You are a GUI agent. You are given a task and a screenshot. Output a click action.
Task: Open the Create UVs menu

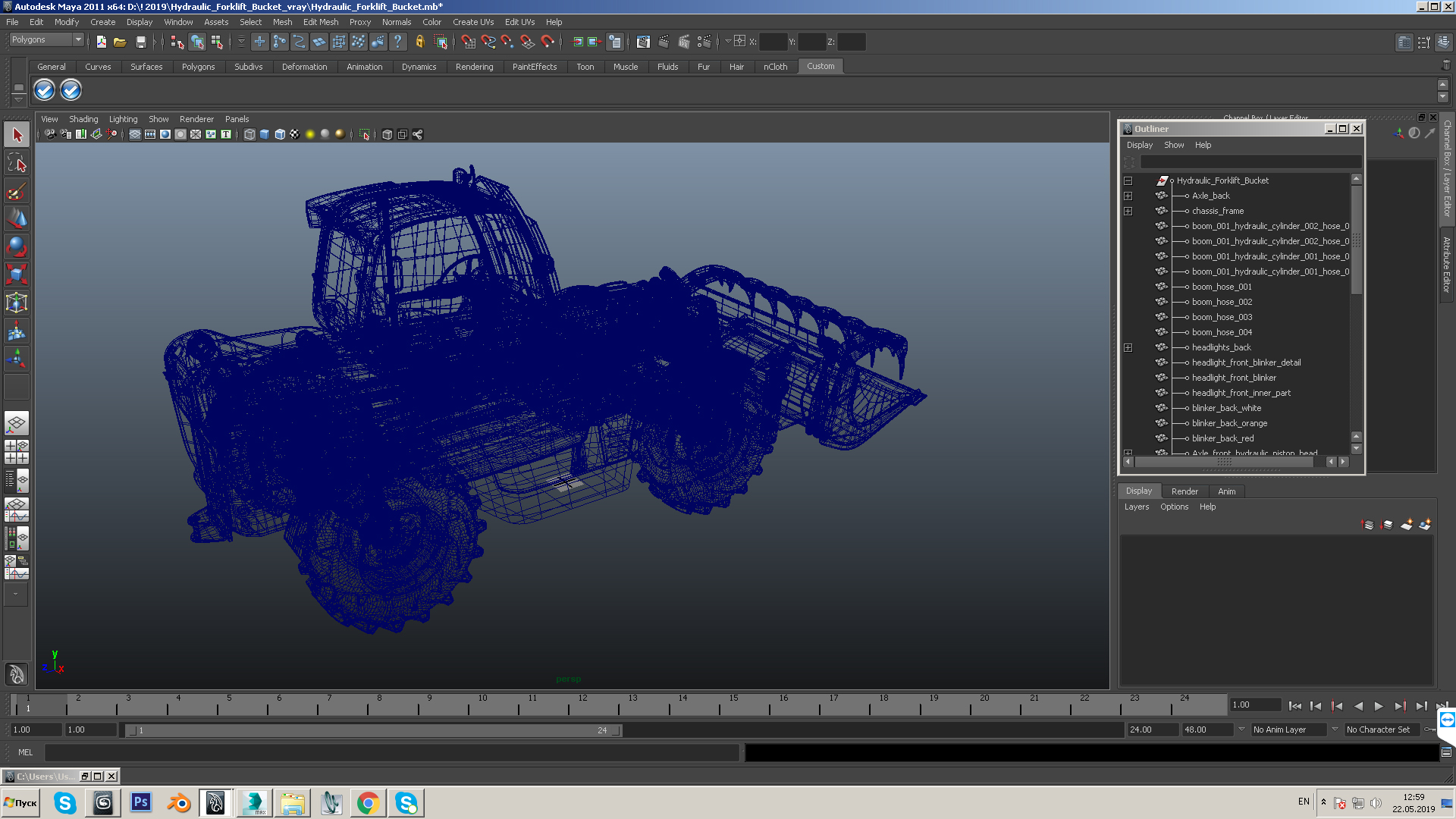click(x=473, y=22)
